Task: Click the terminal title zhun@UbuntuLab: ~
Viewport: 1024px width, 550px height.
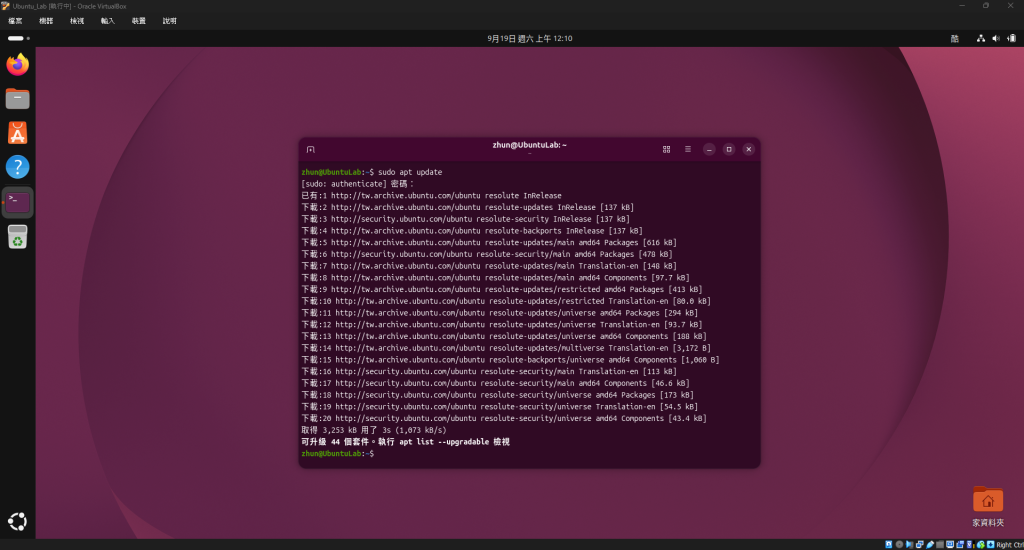Action: (x=530, y=145)
